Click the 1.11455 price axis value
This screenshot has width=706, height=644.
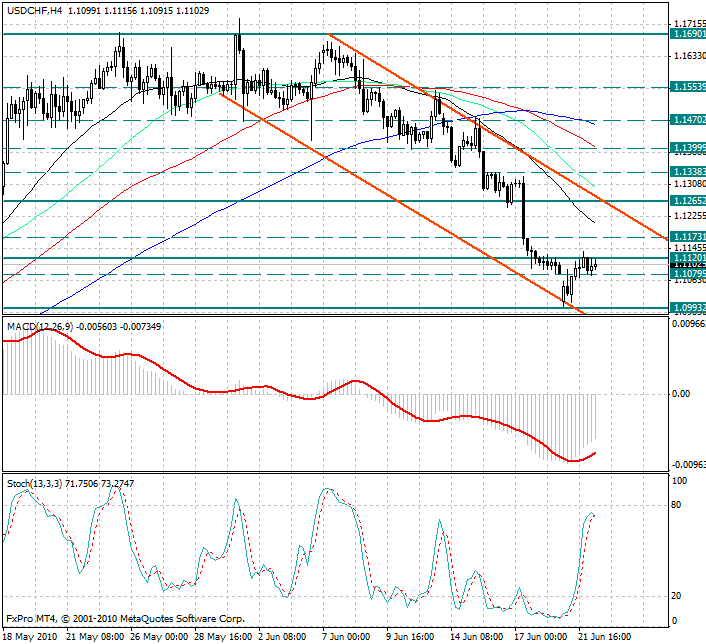click(x=689, y=248)
